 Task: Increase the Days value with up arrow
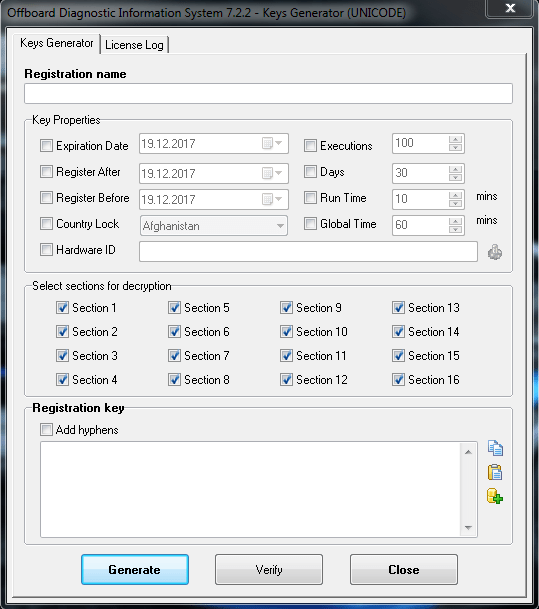[x=455, y=169]
